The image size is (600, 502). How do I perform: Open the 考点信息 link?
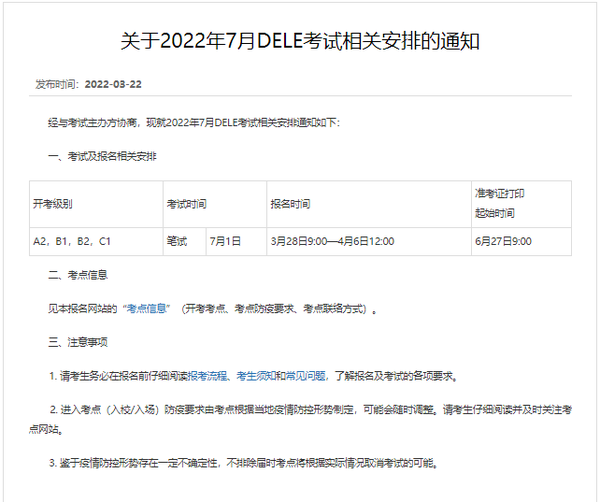click(x=146, y=308)
